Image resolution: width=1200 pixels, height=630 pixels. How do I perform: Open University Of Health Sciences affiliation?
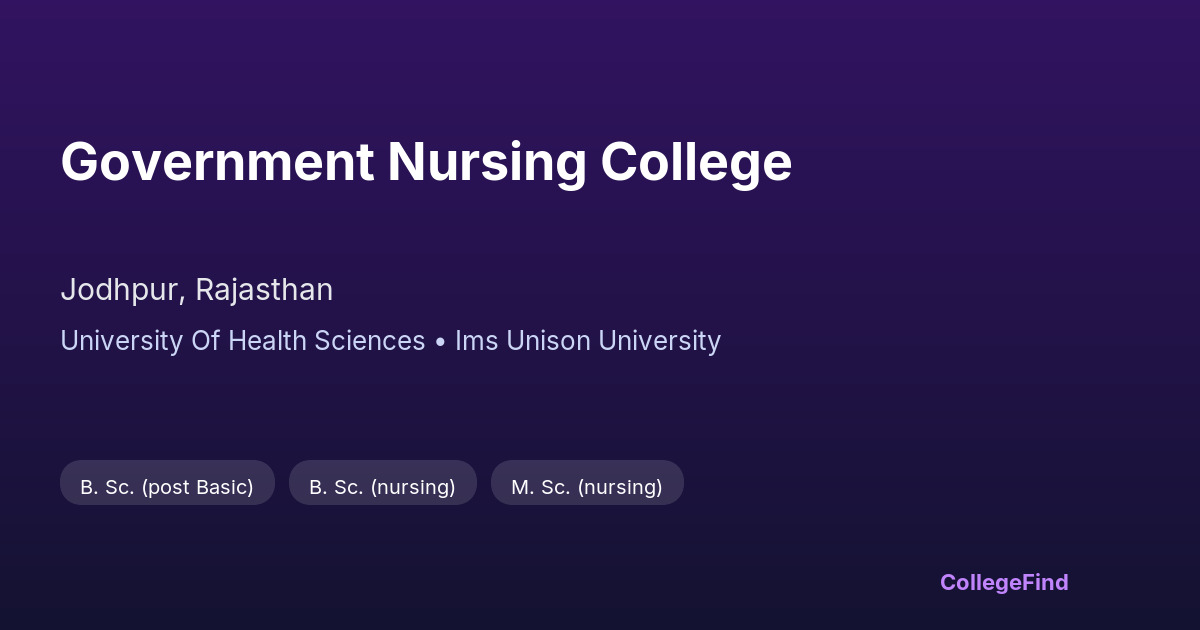(x=243, y=341)
